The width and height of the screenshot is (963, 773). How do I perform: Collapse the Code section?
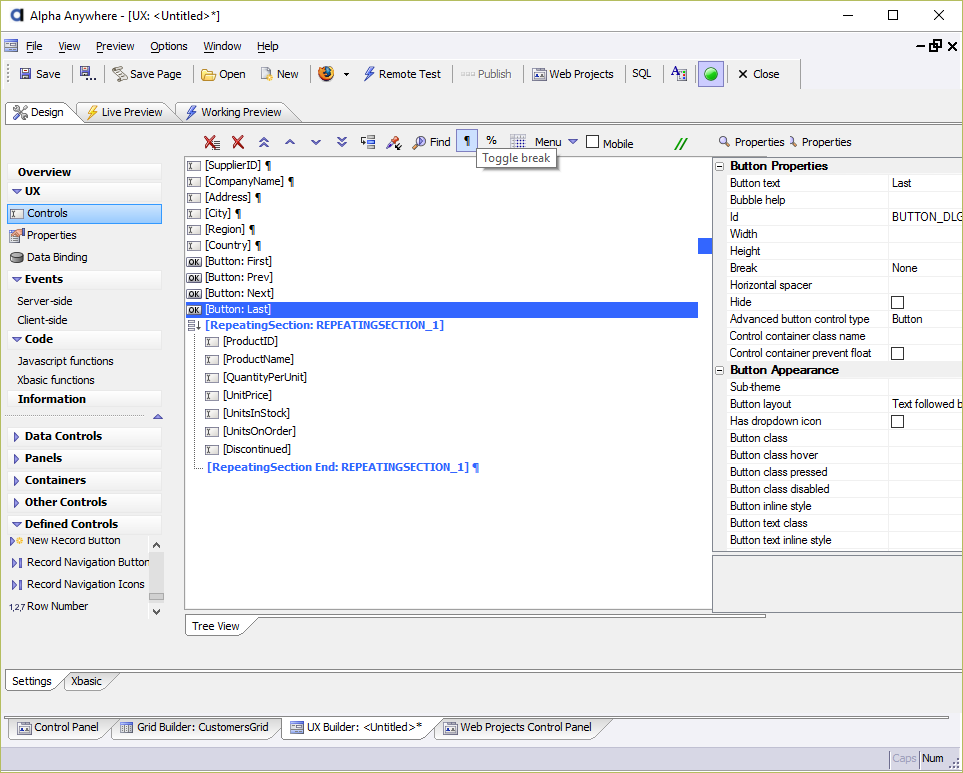(x=17, y=340)
